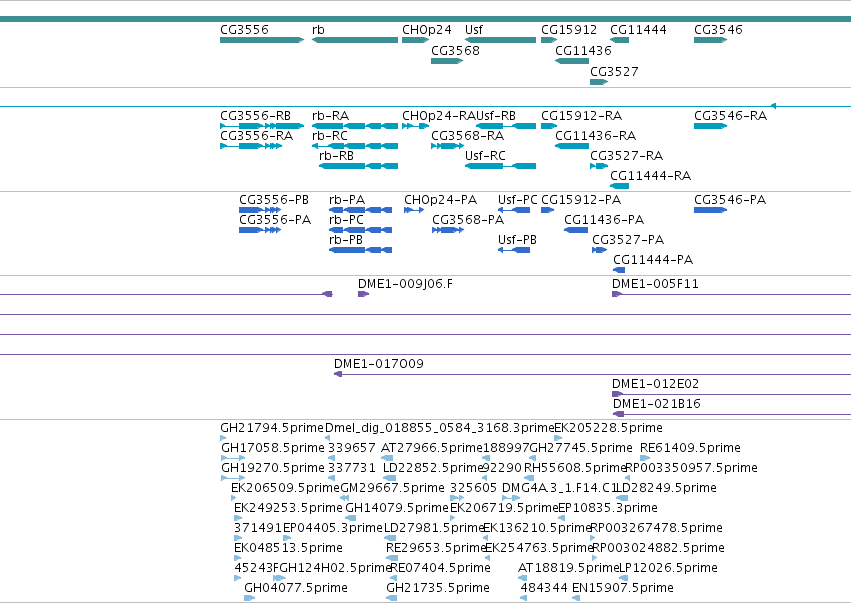This screenshot has width=851, height=603.
Task: Select the Usf-PC protein label
Action: click(x=518, y=200)
